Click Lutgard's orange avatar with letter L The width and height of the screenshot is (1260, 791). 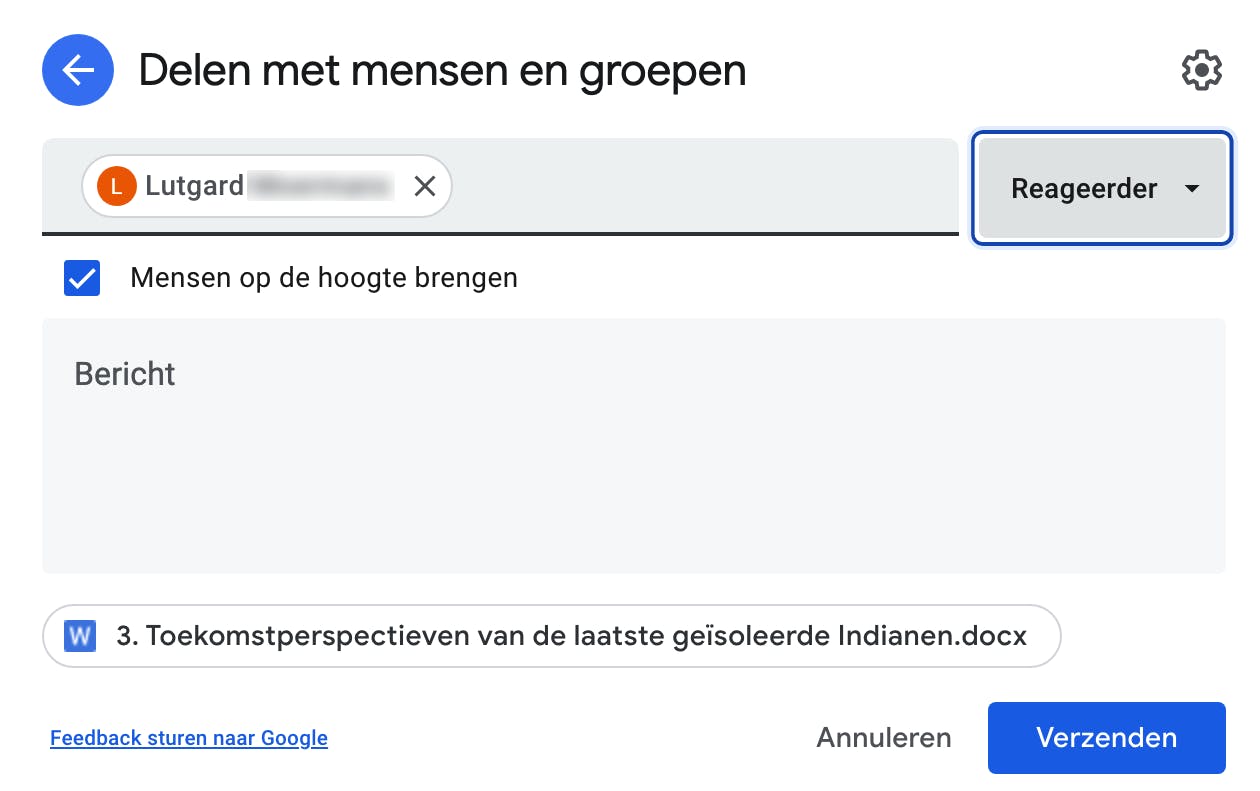click(x=116, y=186)
